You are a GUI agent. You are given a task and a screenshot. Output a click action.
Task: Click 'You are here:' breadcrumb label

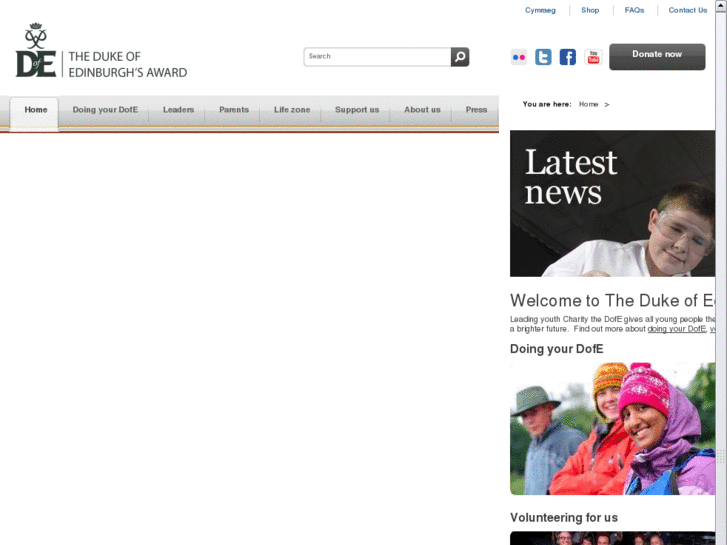tap(547, 104)
